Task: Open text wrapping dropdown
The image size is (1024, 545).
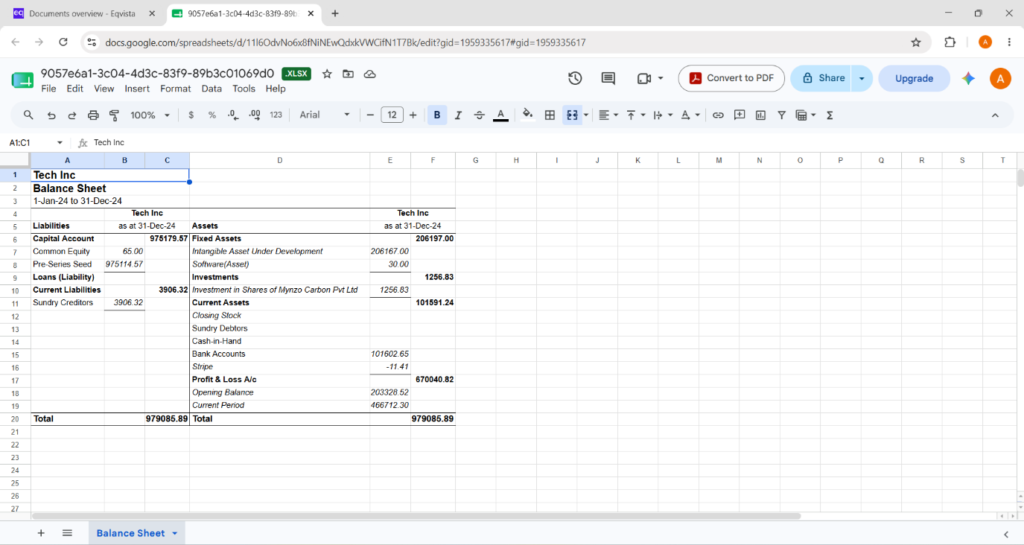Action: tap(662, 115)
